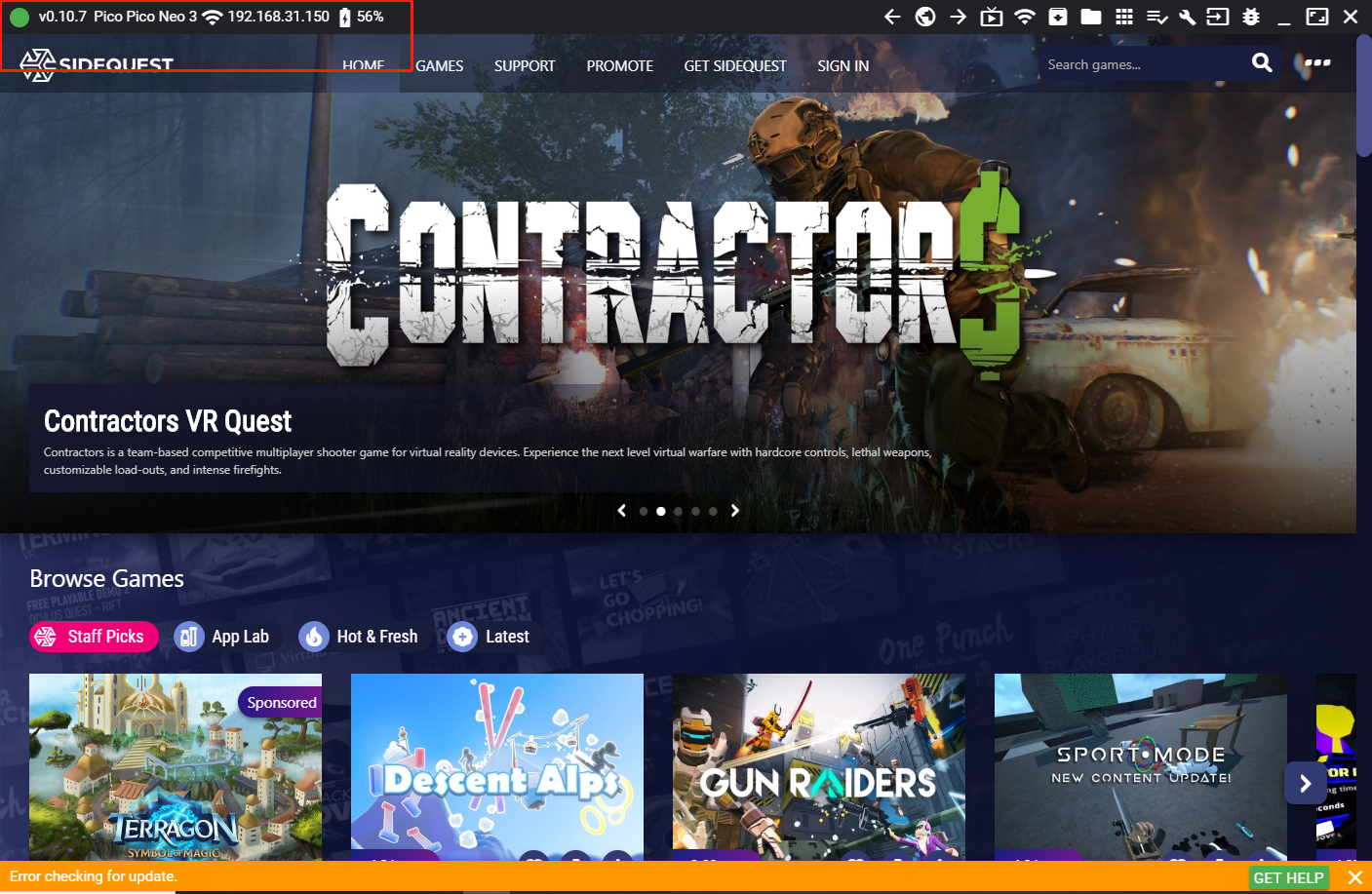Open device settings wrench icon

1187,17
